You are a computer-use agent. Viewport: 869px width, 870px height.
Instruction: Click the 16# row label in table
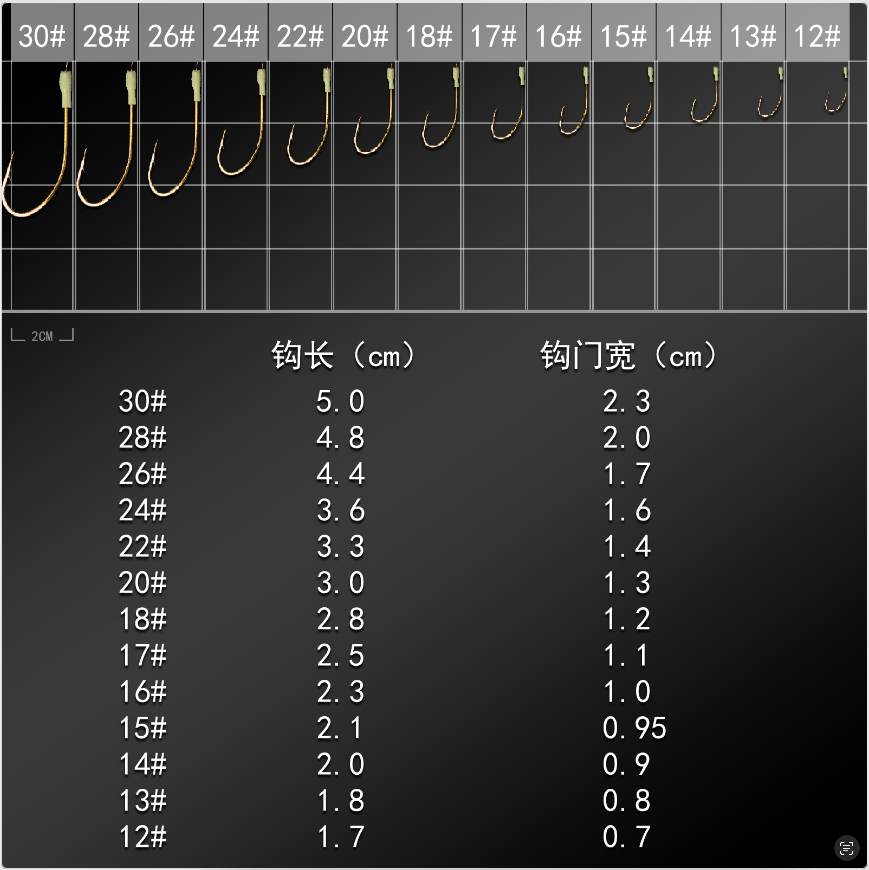(143, 692)
